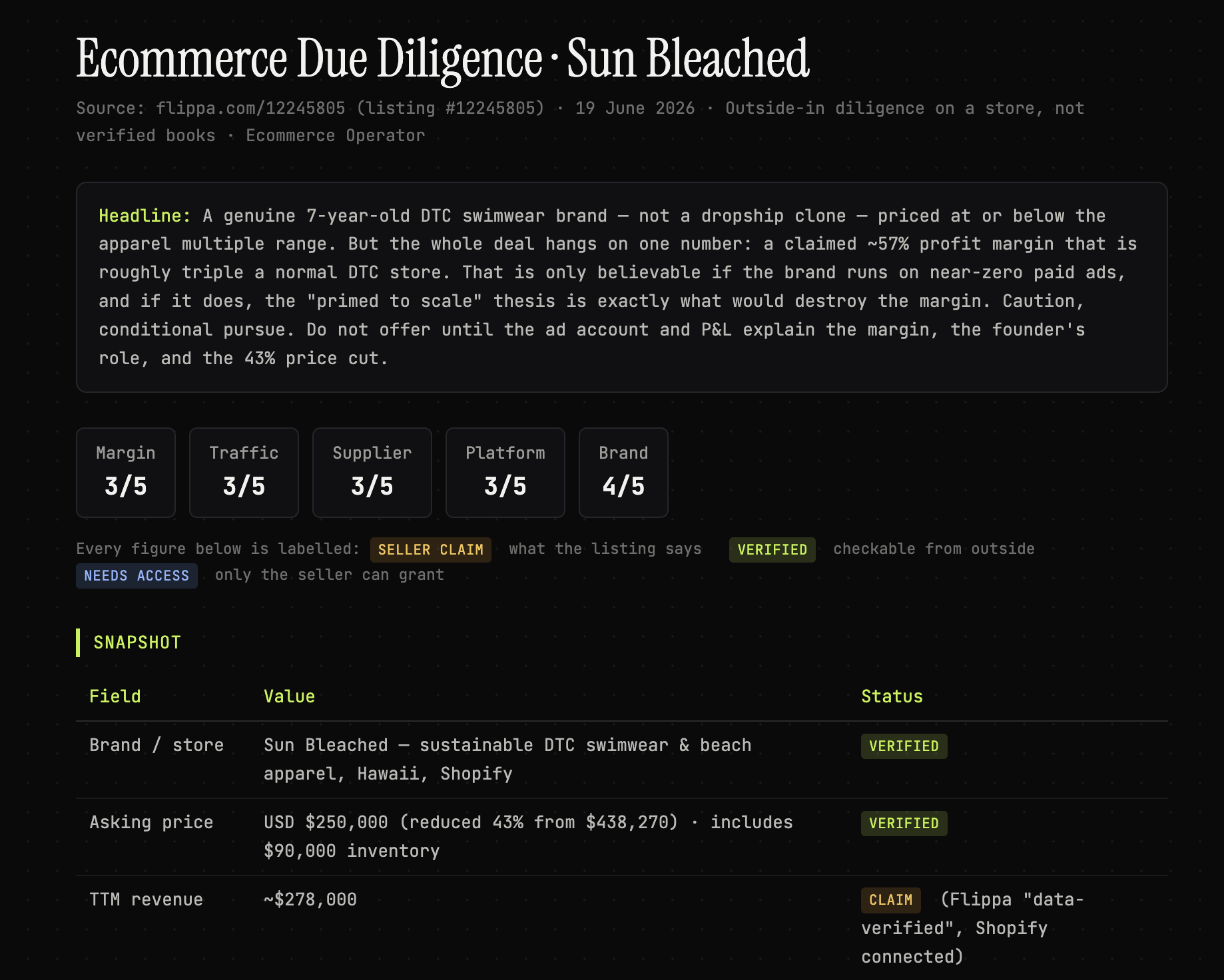The image size is (1224, 980).
Task: Click the Brand 4/5 score card
Action: (623, 473)
